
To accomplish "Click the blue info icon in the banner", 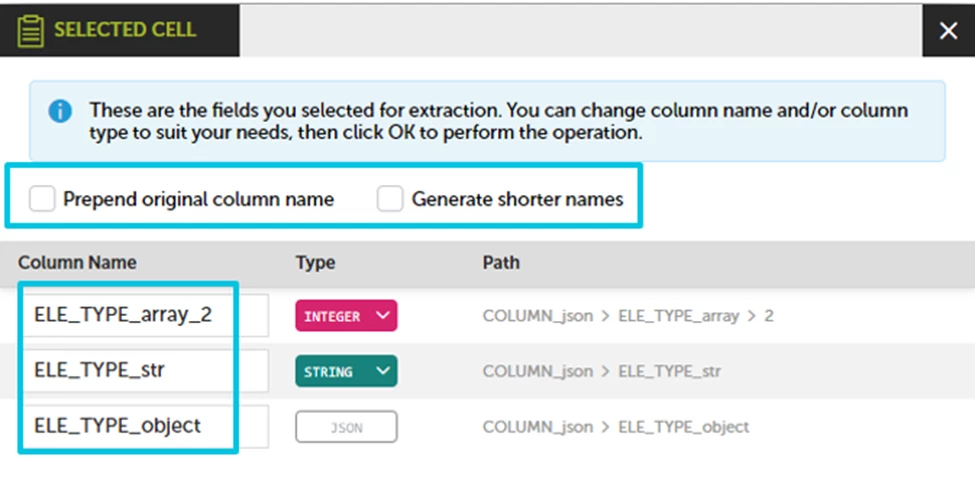I will point(60,112).
